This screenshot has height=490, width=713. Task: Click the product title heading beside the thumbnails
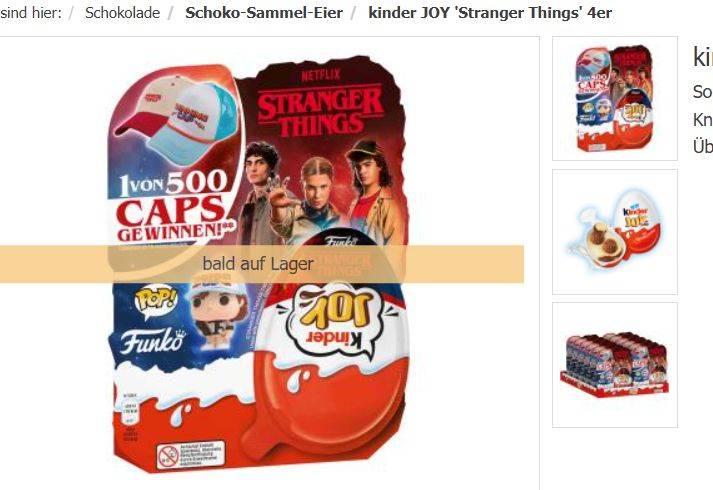[703, 58]
